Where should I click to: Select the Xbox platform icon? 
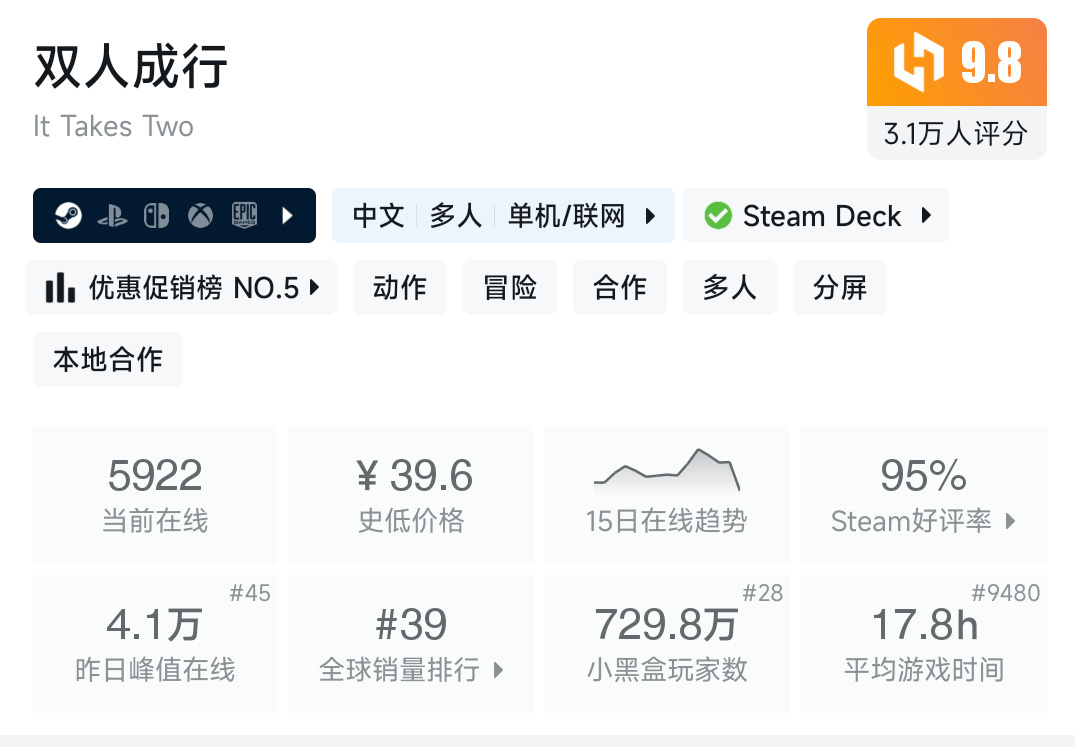pos(201,215)
